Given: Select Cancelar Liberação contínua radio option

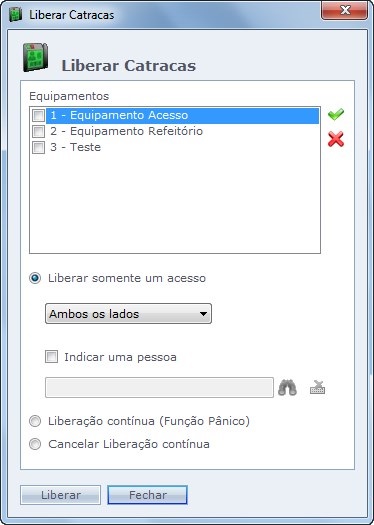Looking at the screenshot, I should pyautogui.click(x=35, y=444).
